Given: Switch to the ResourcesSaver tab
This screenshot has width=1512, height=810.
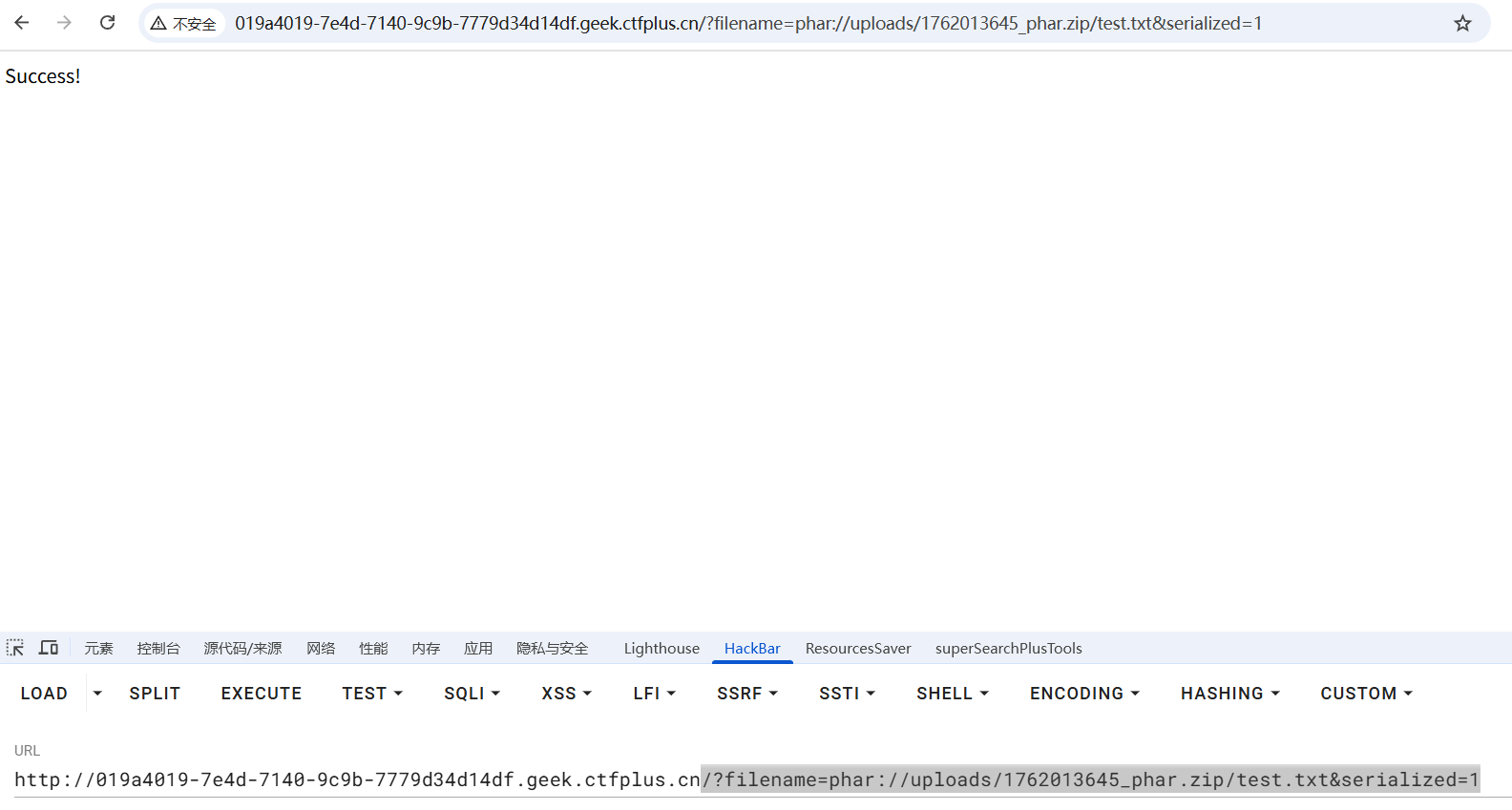Looking at the screenshot, I should (x=858, y=649).
